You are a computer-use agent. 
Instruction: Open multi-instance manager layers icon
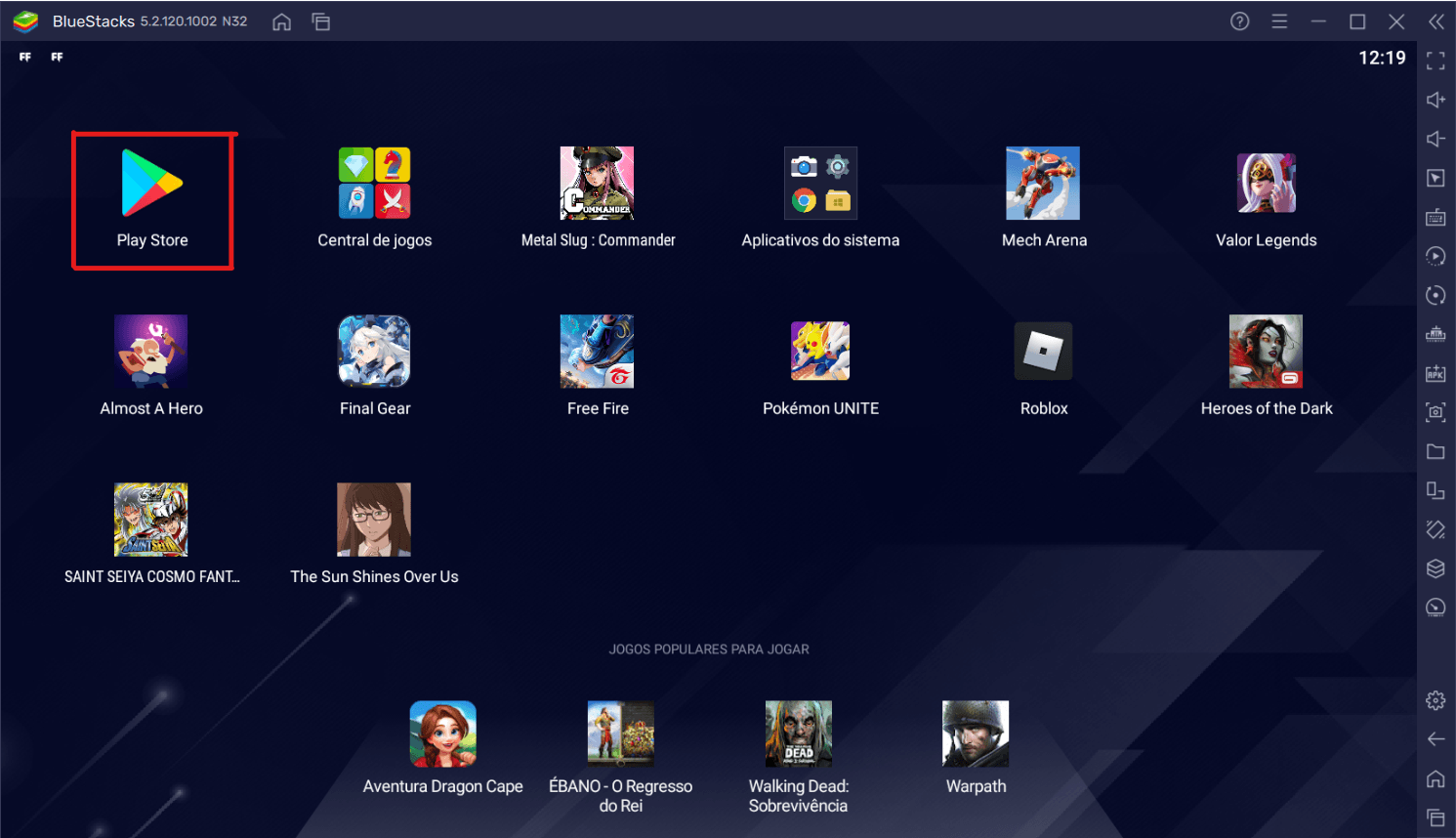(x=1435, y=568)
